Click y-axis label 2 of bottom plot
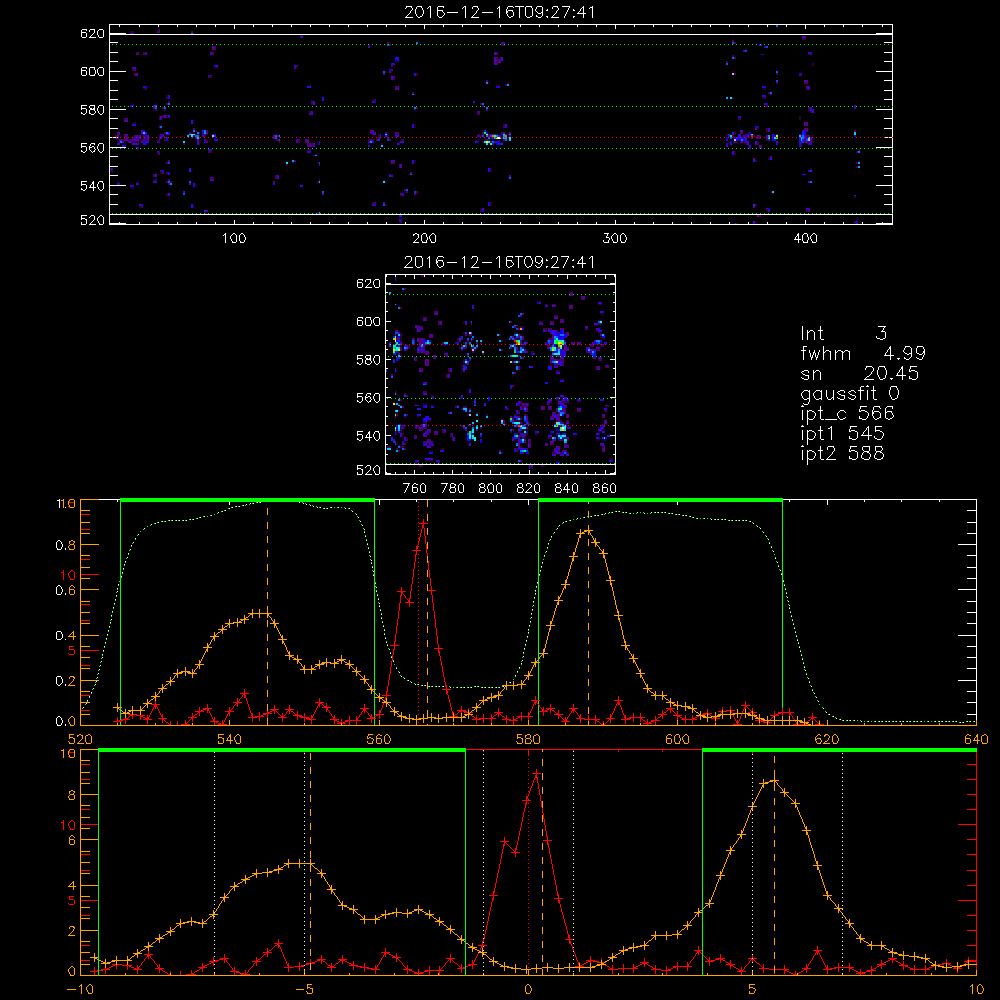1000x1000 pixels. [71, 931]
